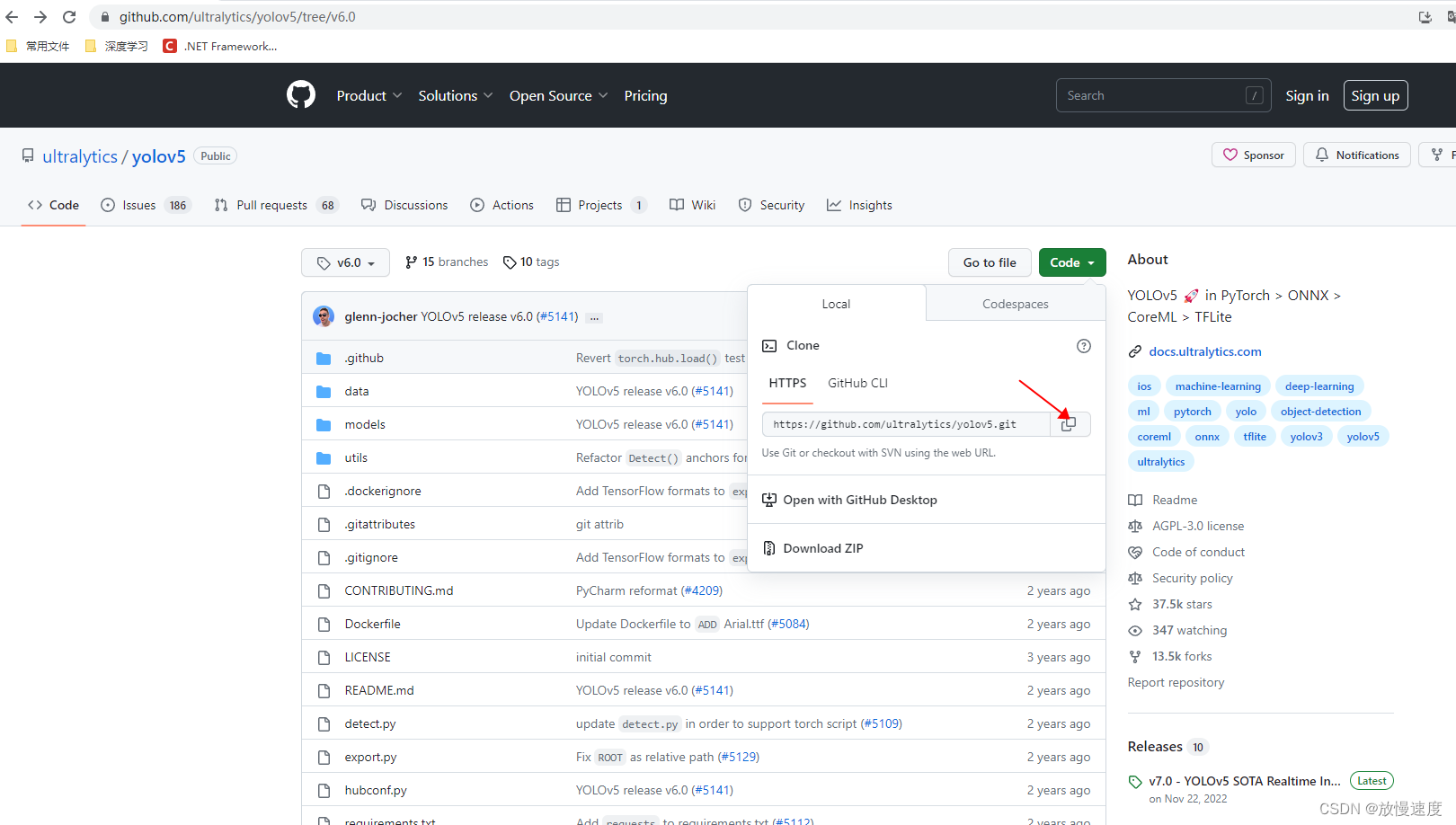Expand the Solutions menu
Image resolution: width=1456 pixels, height=825 pixels.
pos(456,95)
